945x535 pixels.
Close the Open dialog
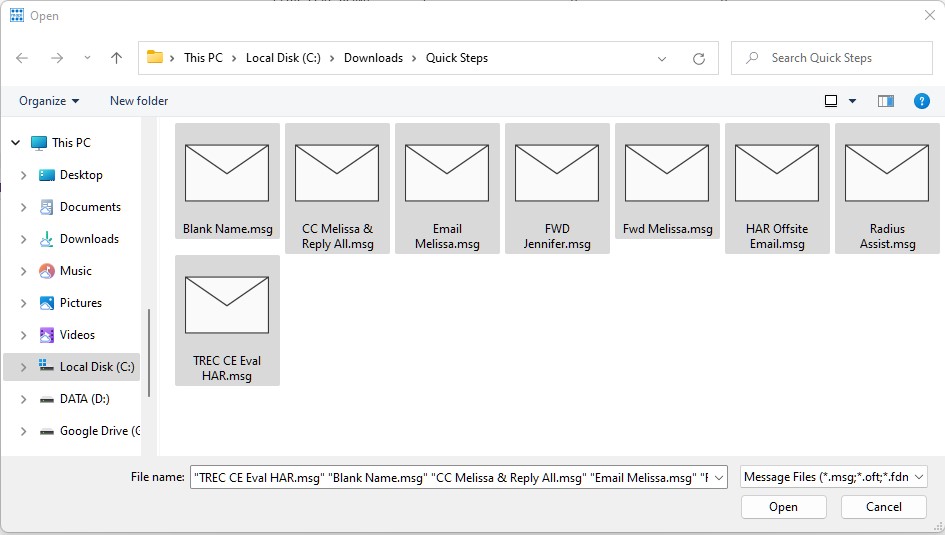[929, 15]
